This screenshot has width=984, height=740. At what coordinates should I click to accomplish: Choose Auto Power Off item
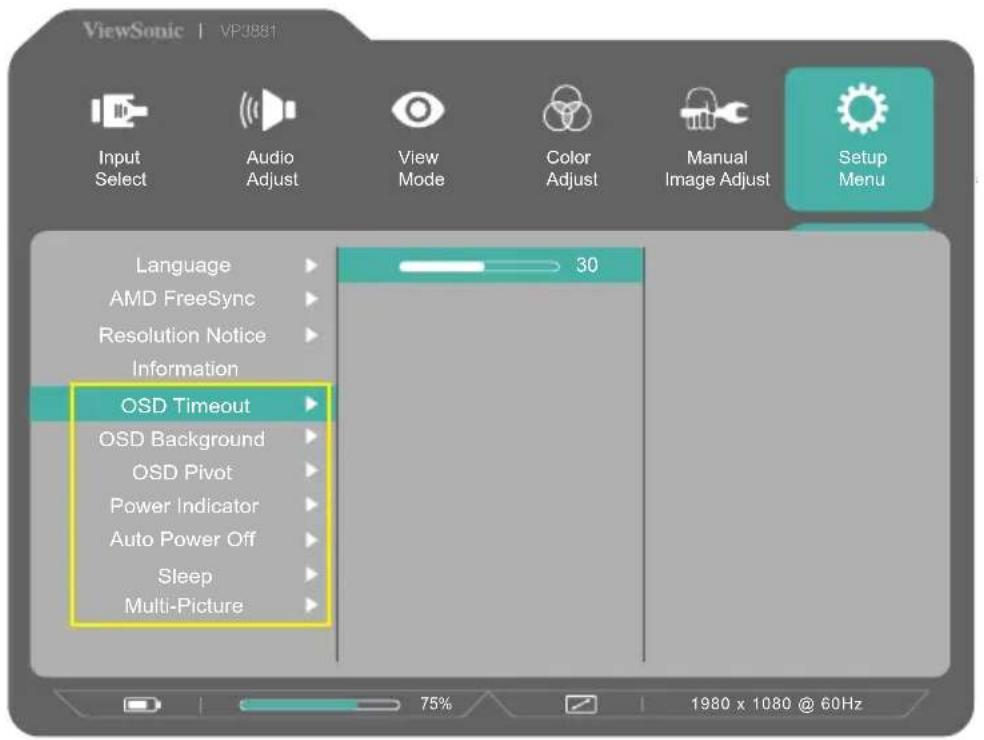click(x=183, y=539)
